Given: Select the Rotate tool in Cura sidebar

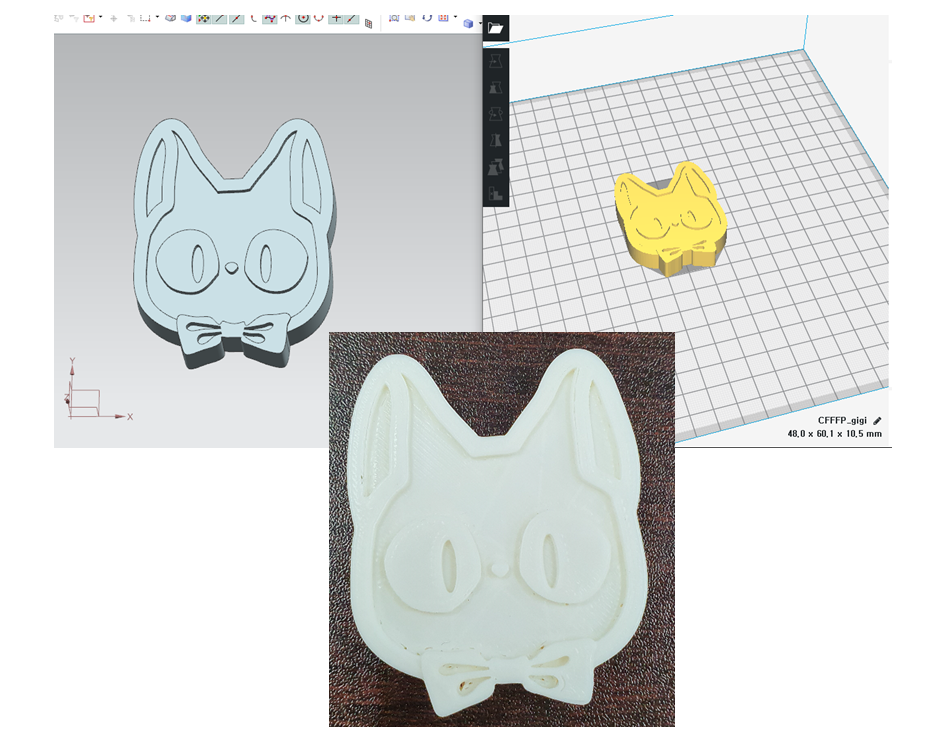Looking at the screenshot, I should point(495,114).
